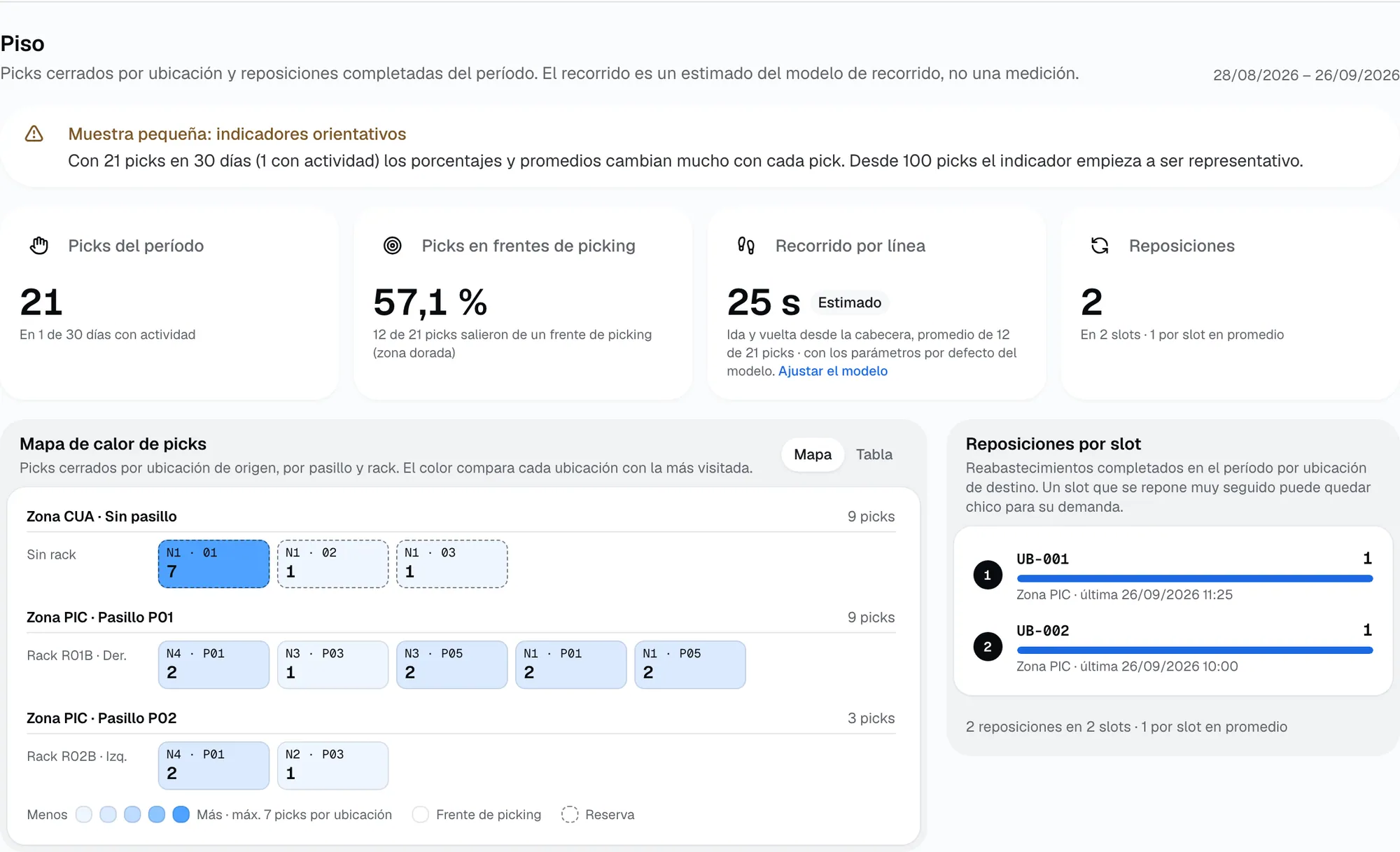Switch to the Tabla view tab

[x=874, y=454]
